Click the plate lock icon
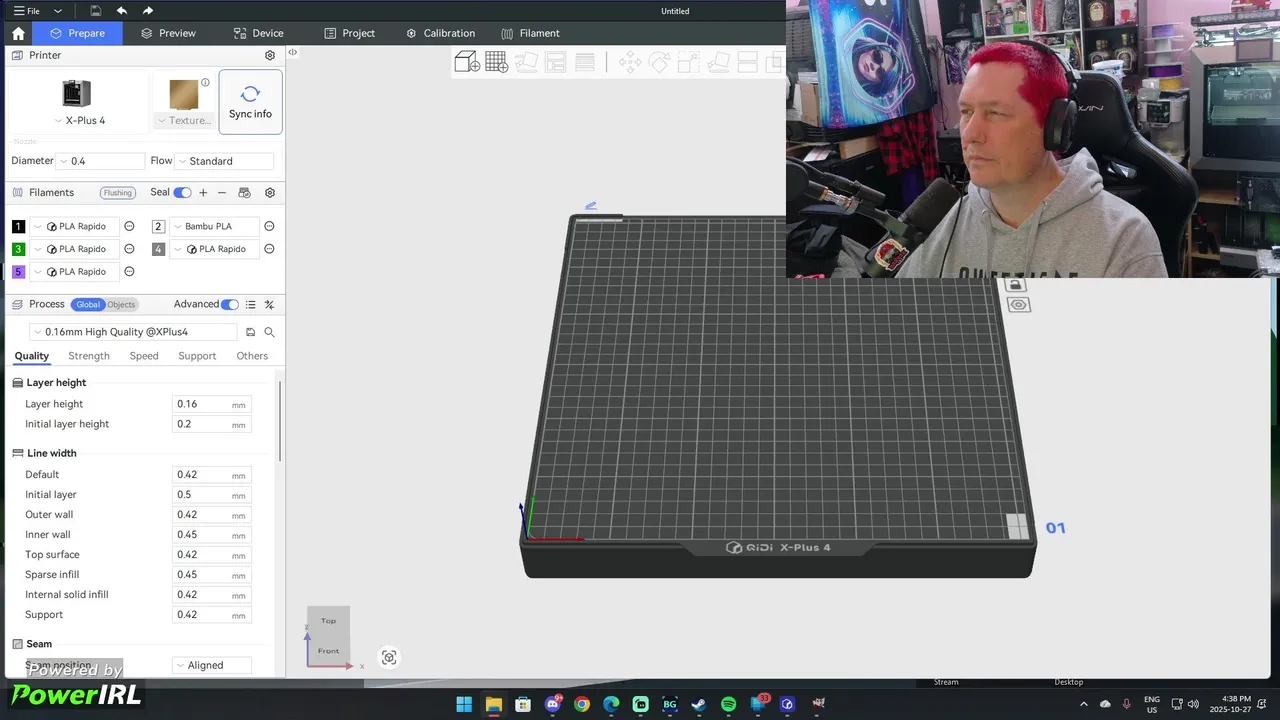The height and width of the screenshot is (720, 1280). [1016, 285]
